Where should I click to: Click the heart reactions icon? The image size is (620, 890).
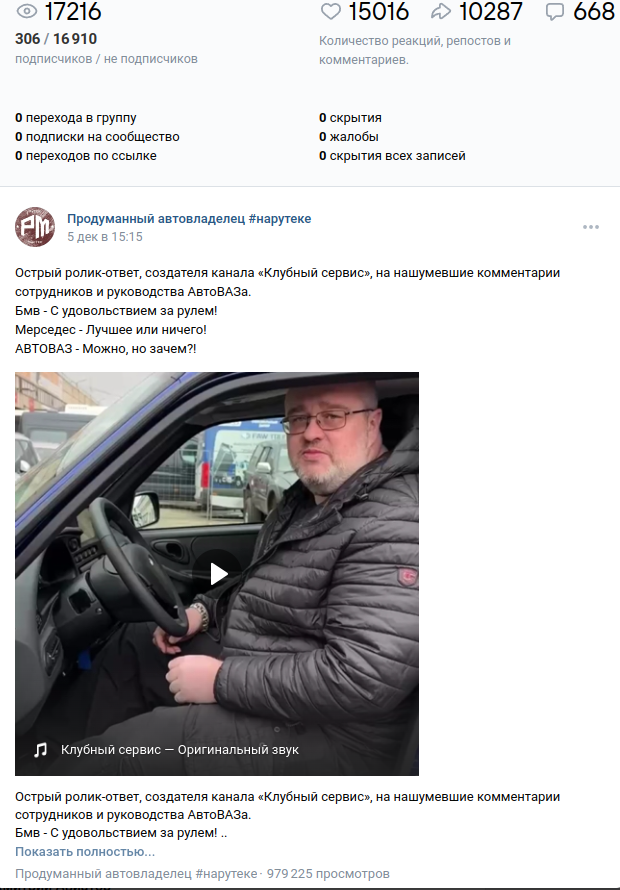pos(330,11)
